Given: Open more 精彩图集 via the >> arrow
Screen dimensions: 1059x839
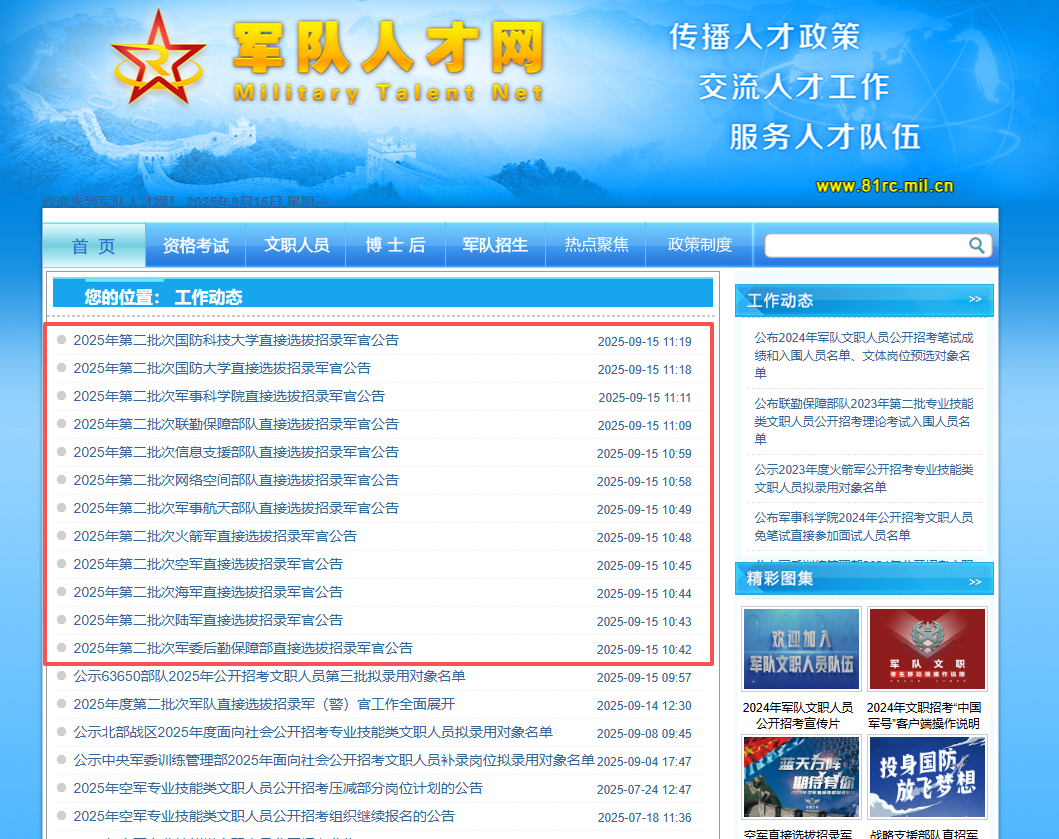Looking at the screenshot, I should 974,580.
